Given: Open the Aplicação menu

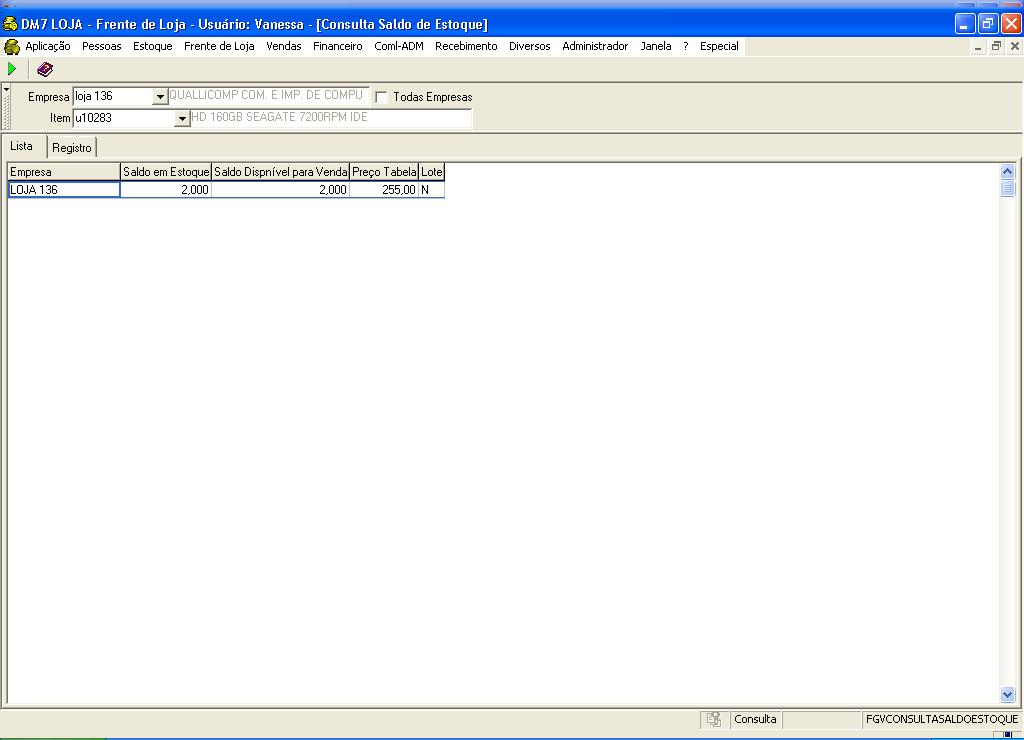Looking at the screenshot, I should point(48,46).
